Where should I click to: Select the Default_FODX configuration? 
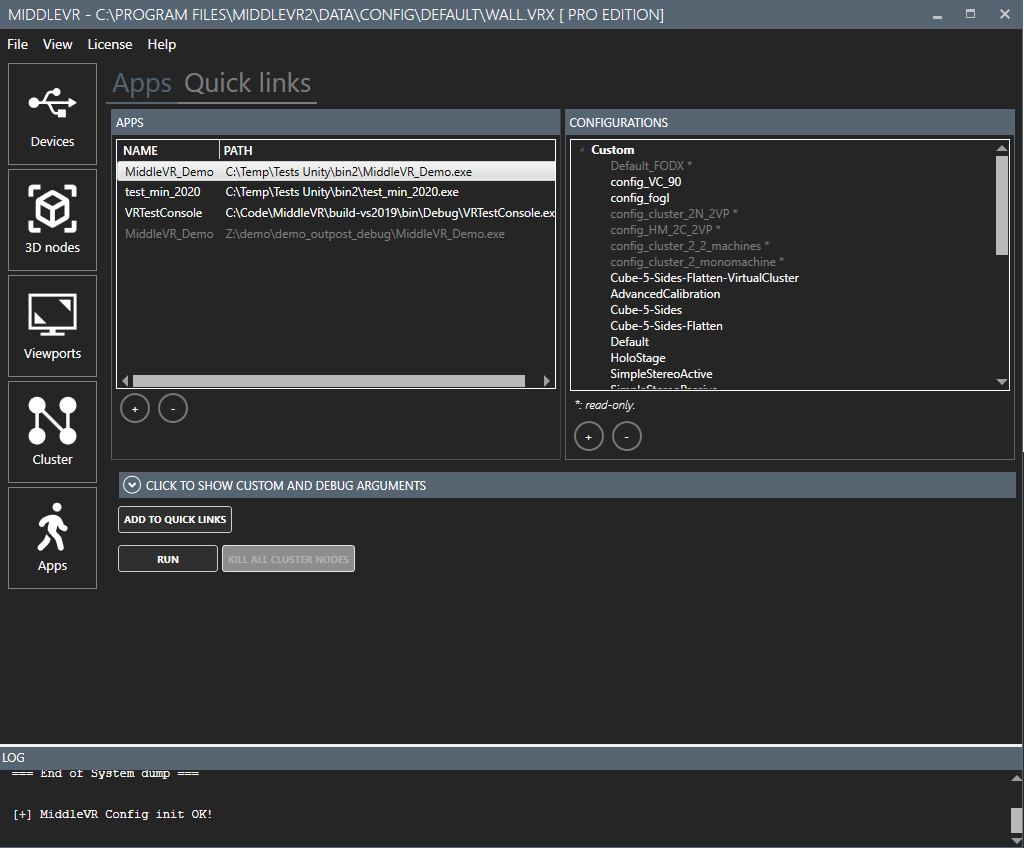click(x=650, y=166)
